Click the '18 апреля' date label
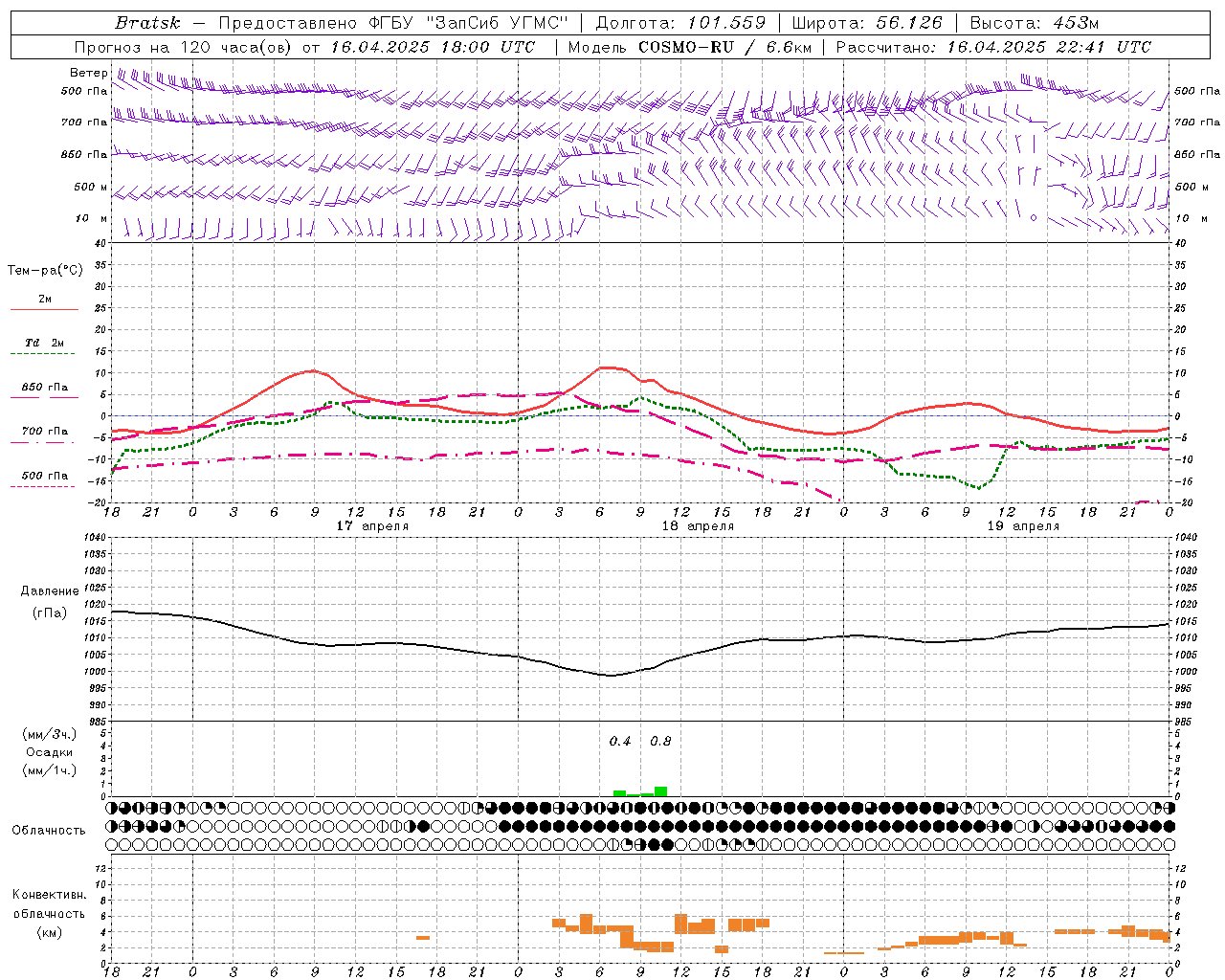 698,526
